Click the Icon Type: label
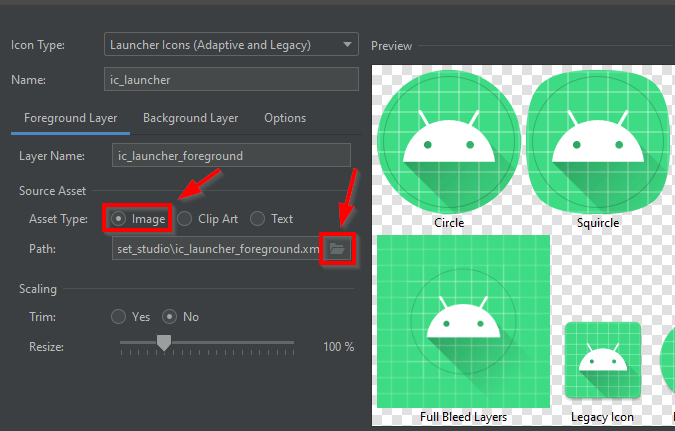 (x=38, y=45)
